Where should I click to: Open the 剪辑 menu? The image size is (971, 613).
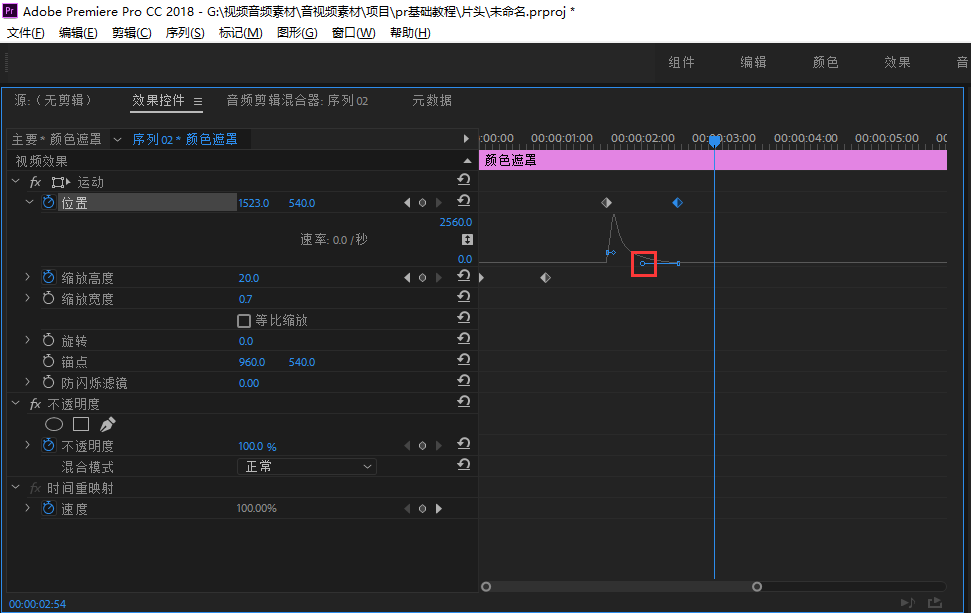point(131,33)
